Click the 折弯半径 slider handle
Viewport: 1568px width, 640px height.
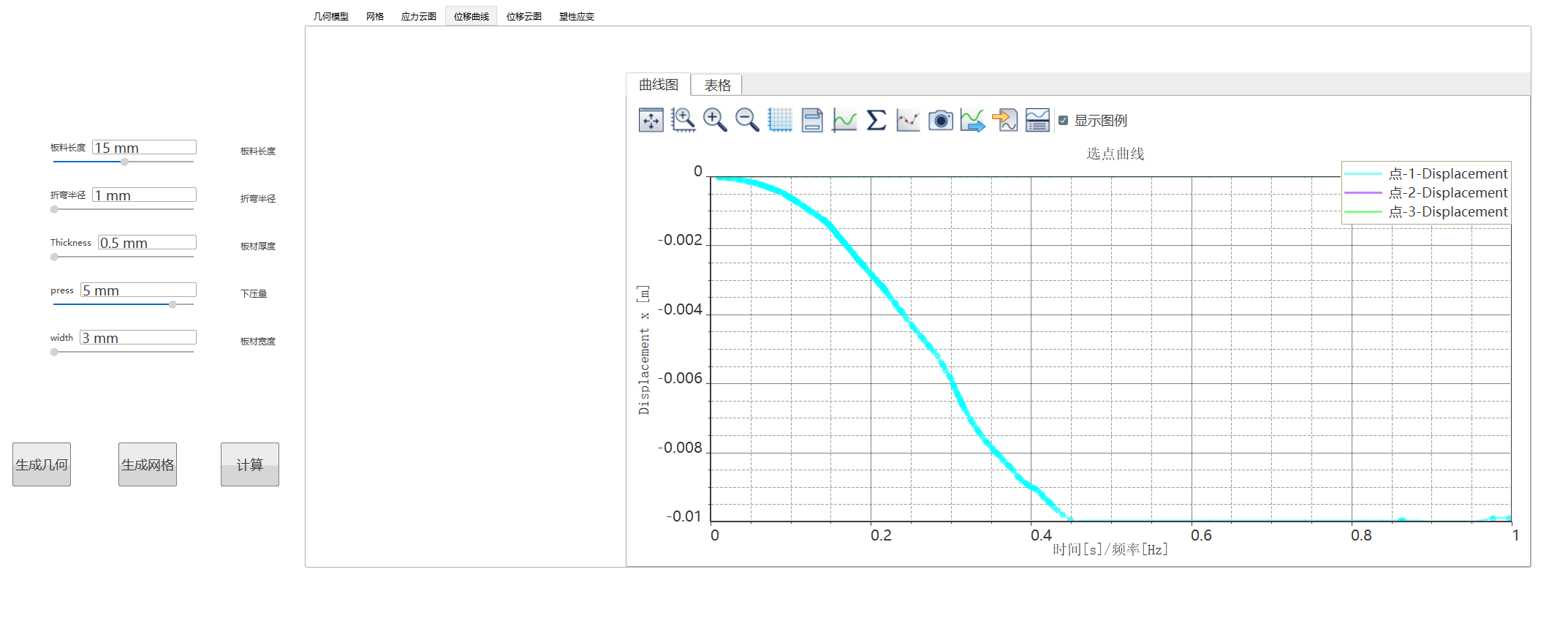54,209
